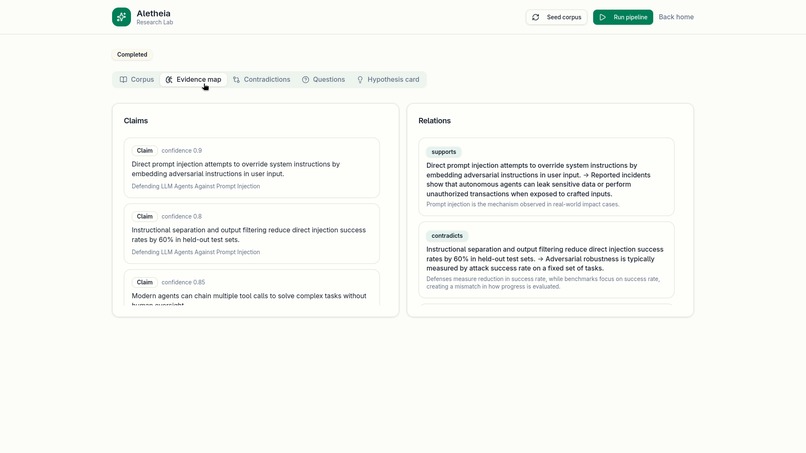Click the Research Lab subtitle
Screen dimensions: 806x453
pos(155,23)
